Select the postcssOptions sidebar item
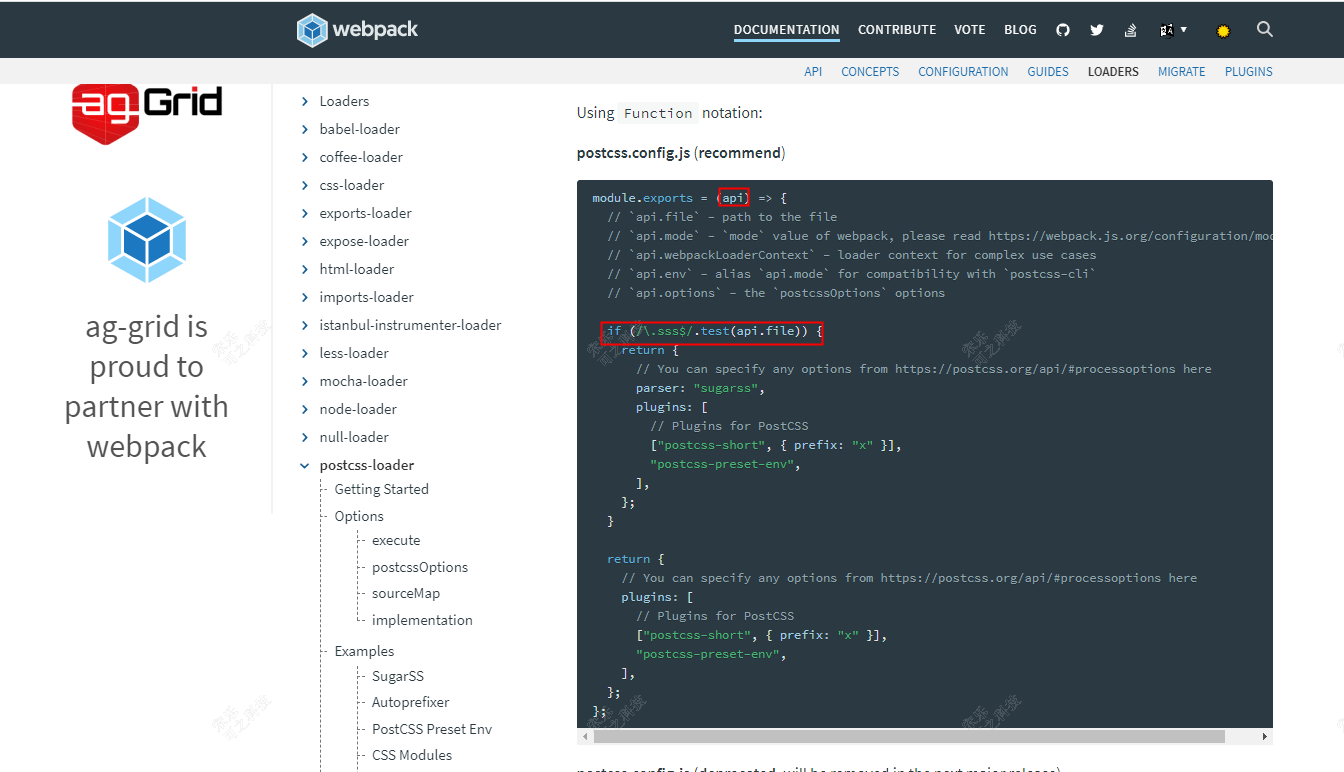Image resolution: width=1344 pixels, height=772 pixels. (419, 566)
